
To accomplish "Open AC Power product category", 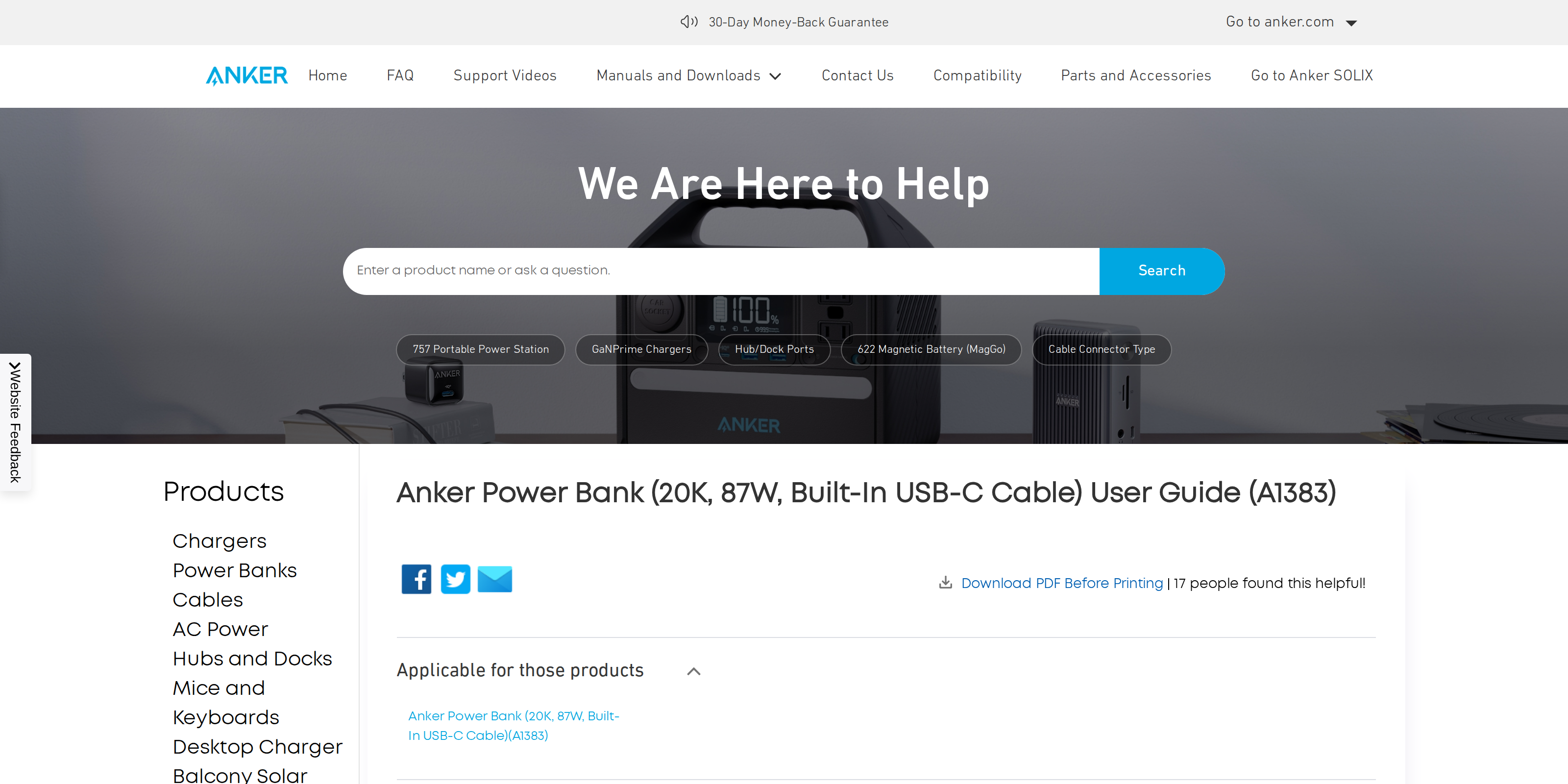I will pyautogui.click(x=220, y=629).
